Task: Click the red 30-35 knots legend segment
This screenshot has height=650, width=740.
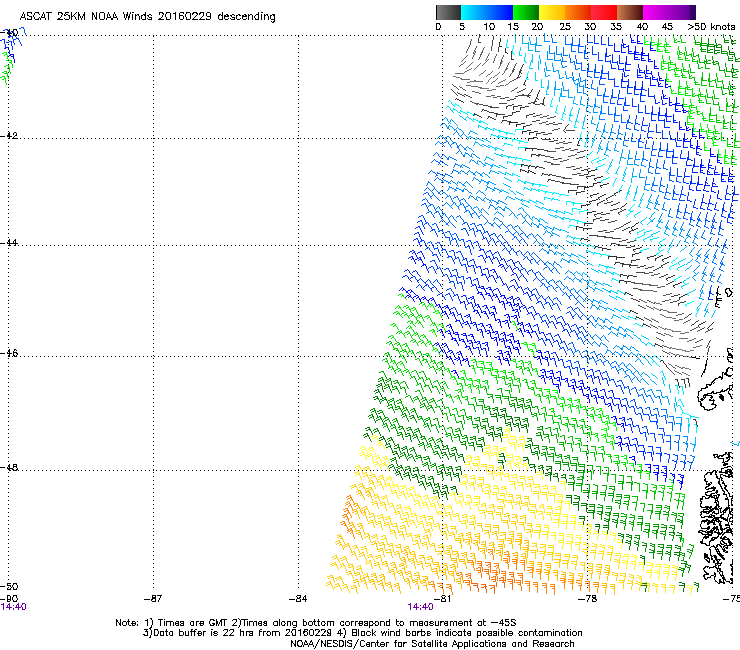Action: 604,12
